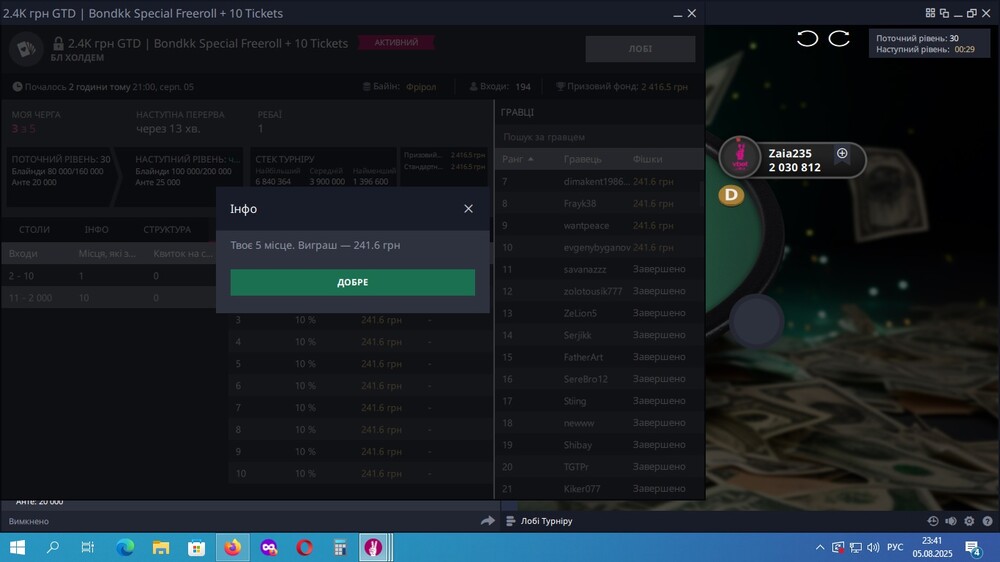Switch to the СТРУКТУРА tab
This screenshot has width=1000, height=562.
167,229
